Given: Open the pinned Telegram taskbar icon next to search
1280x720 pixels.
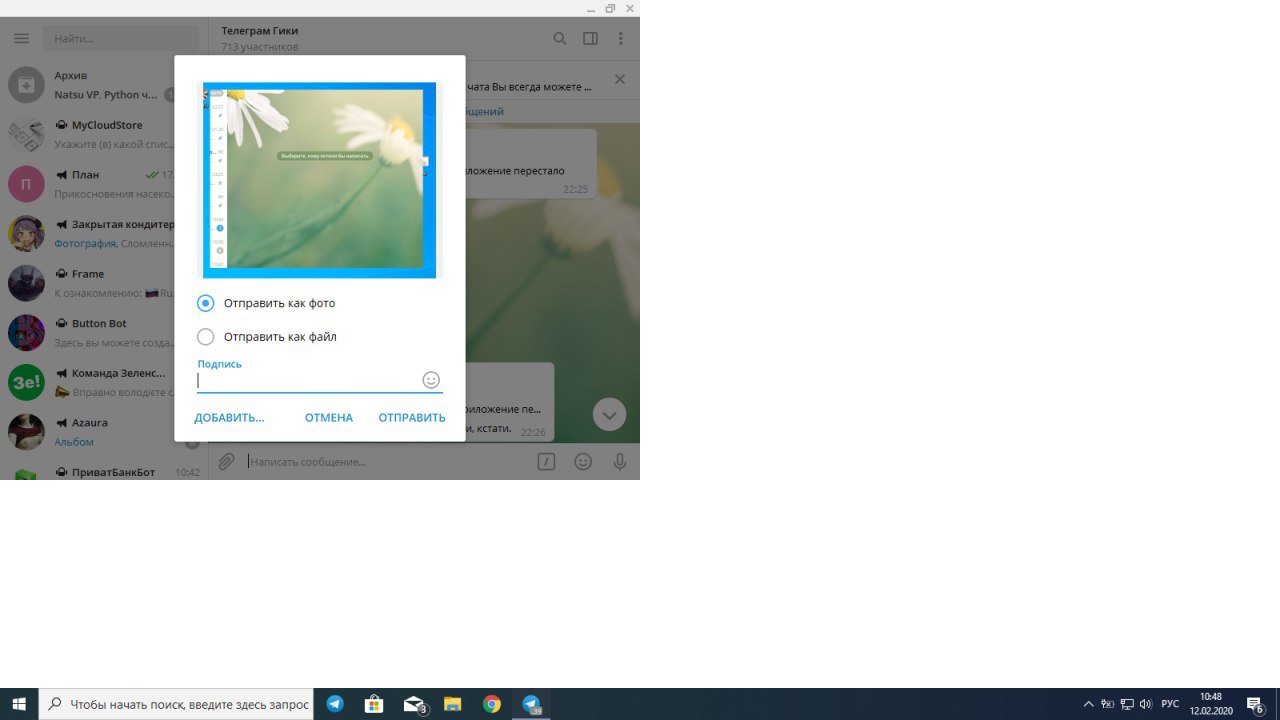Looking at the screenshot, I should 335,704.
